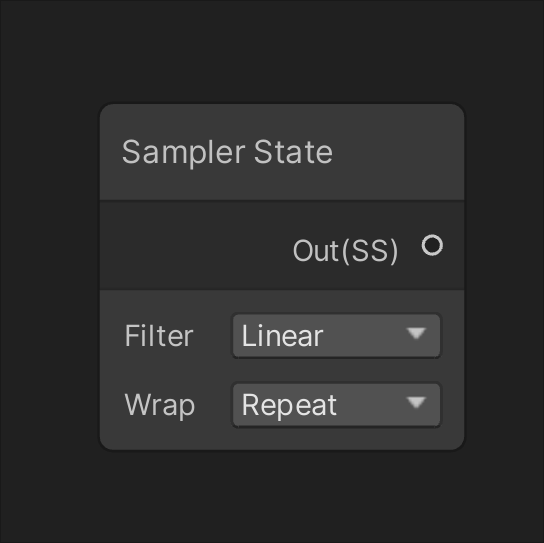544x543 pixels.
Task: Open the Wrap dropdown arrow
Action: click(416, 402)
